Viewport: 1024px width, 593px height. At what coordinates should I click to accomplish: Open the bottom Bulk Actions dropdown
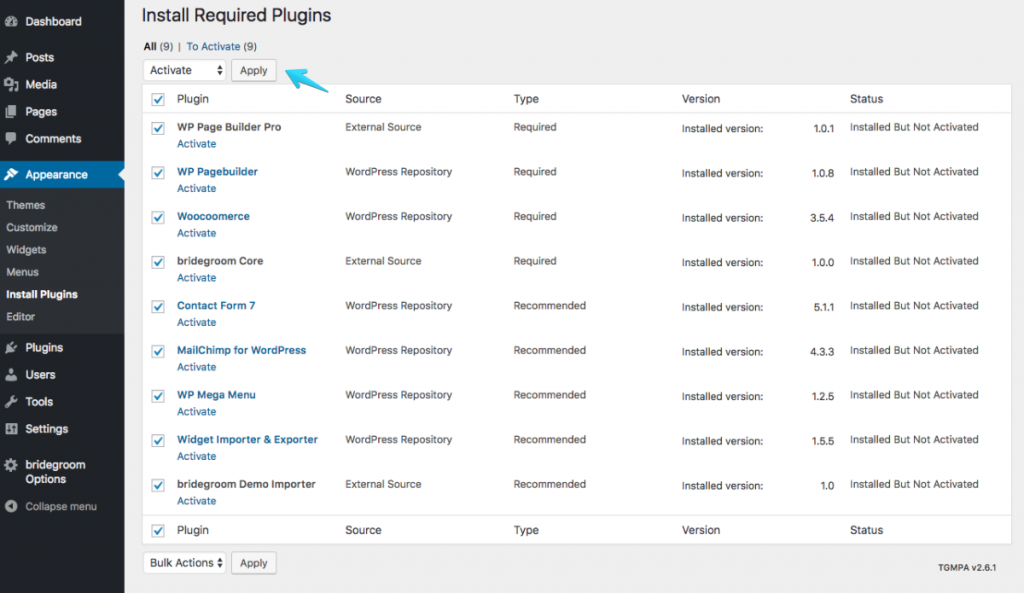pos(185,563)
